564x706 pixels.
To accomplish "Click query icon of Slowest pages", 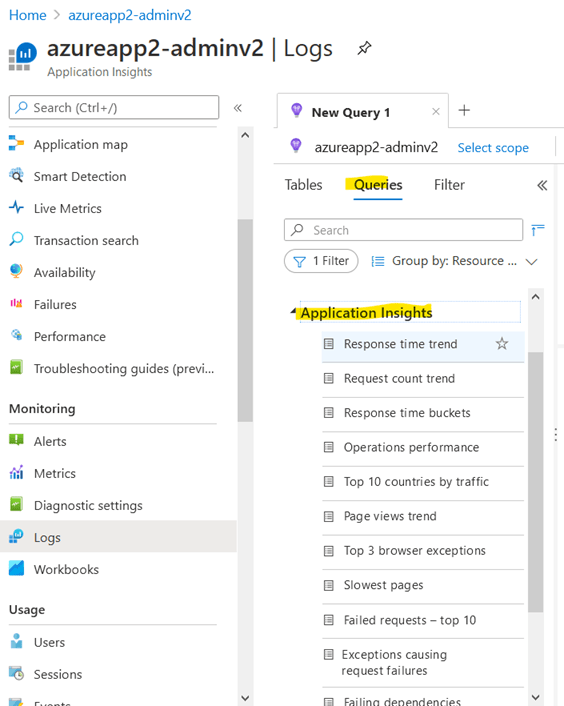I will click(x=329, y=585).
